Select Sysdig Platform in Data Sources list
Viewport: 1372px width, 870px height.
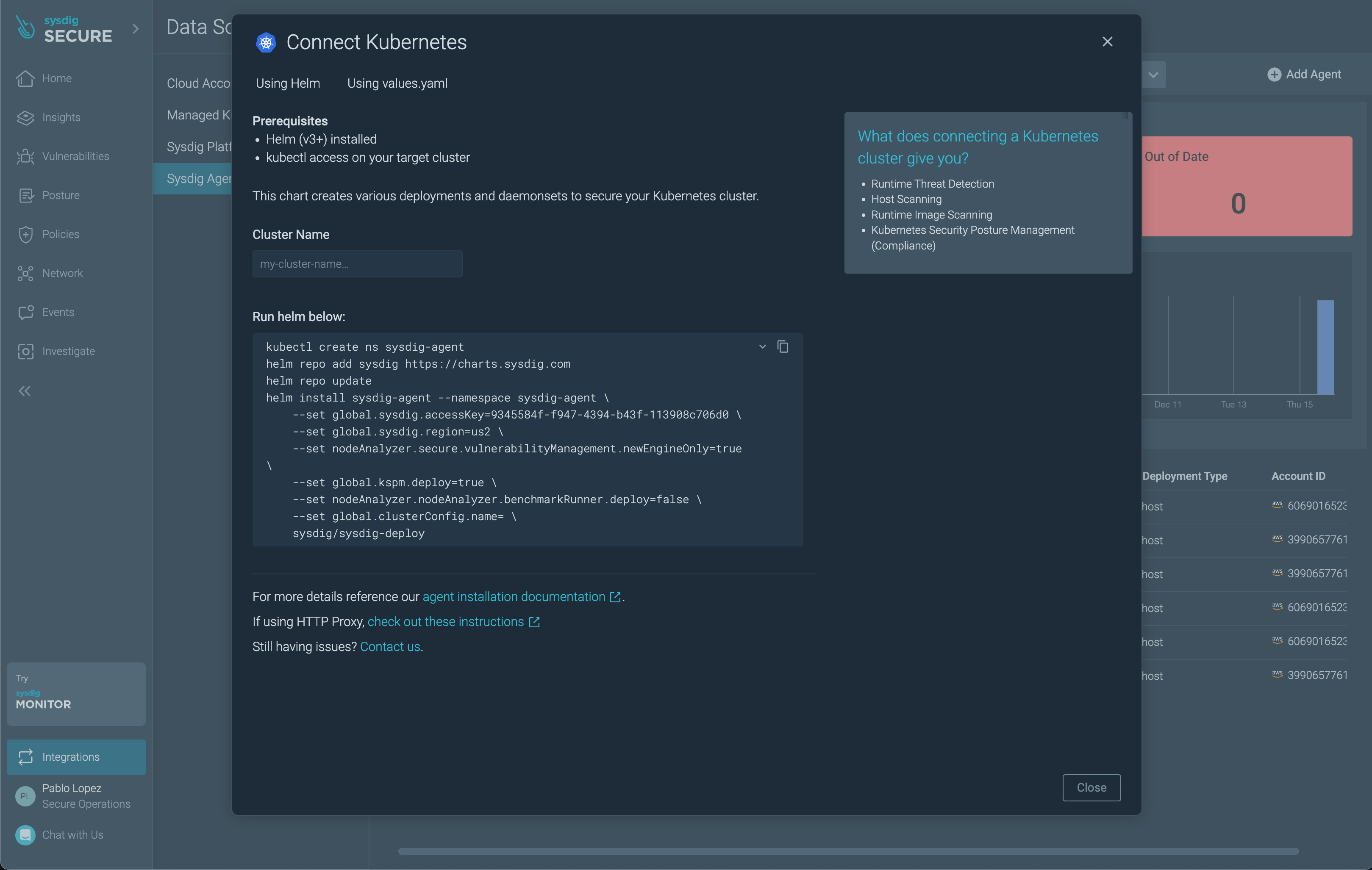(x=198, y=147)
